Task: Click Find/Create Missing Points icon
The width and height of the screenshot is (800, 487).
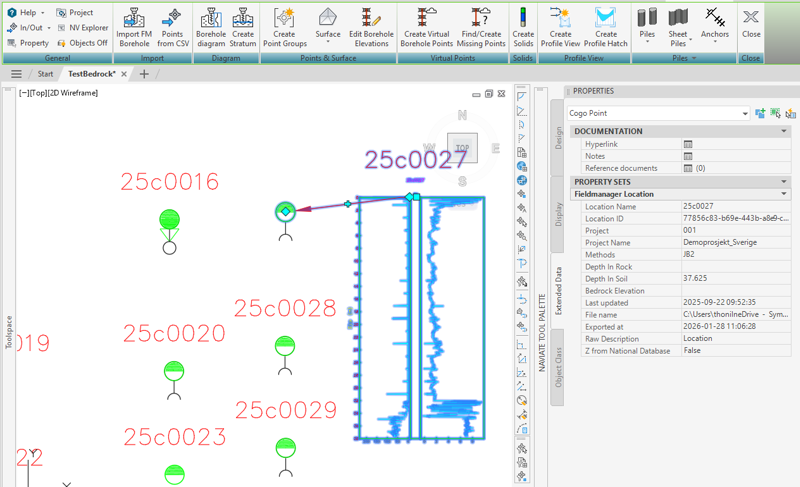Action: 482,18
